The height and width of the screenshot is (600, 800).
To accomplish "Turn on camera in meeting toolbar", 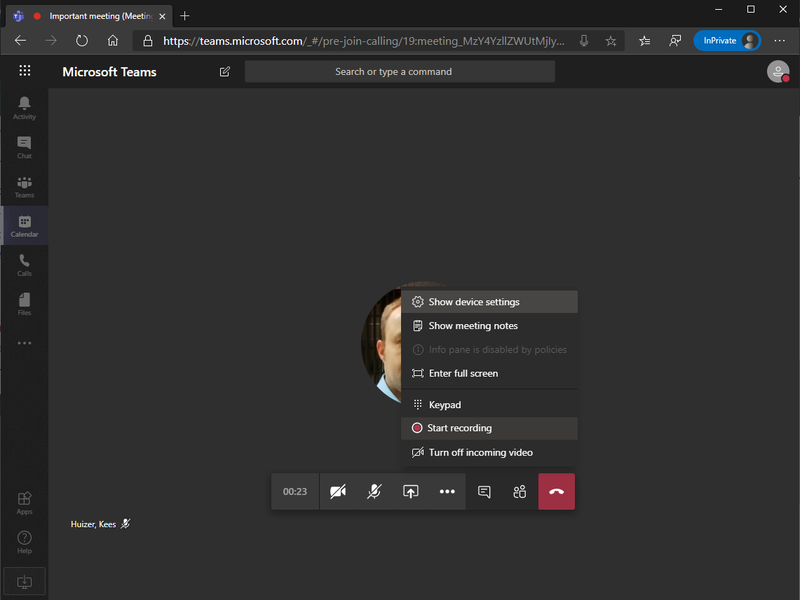I will (338, 491).
